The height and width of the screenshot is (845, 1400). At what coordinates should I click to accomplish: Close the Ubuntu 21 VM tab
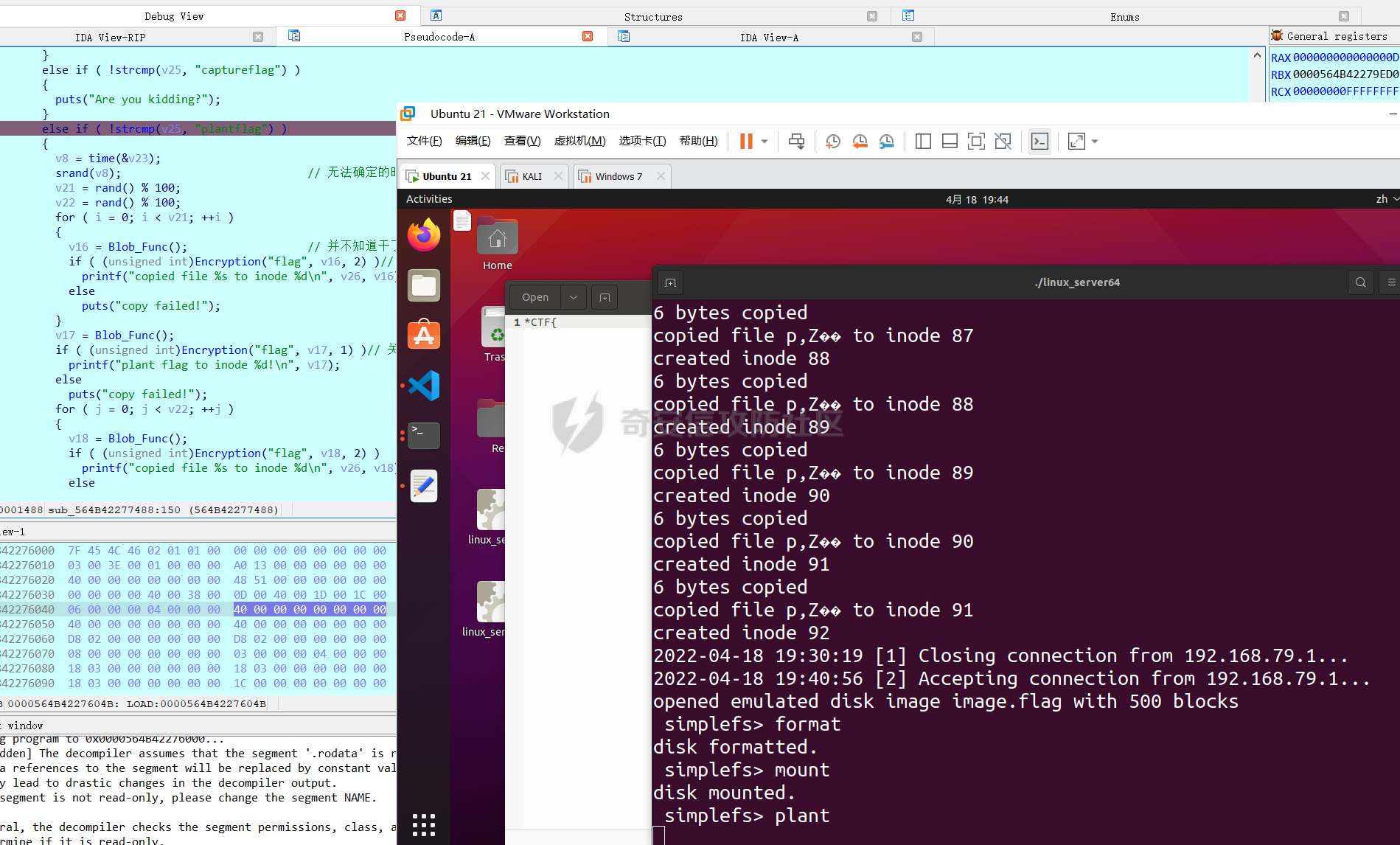pos(485,176)
